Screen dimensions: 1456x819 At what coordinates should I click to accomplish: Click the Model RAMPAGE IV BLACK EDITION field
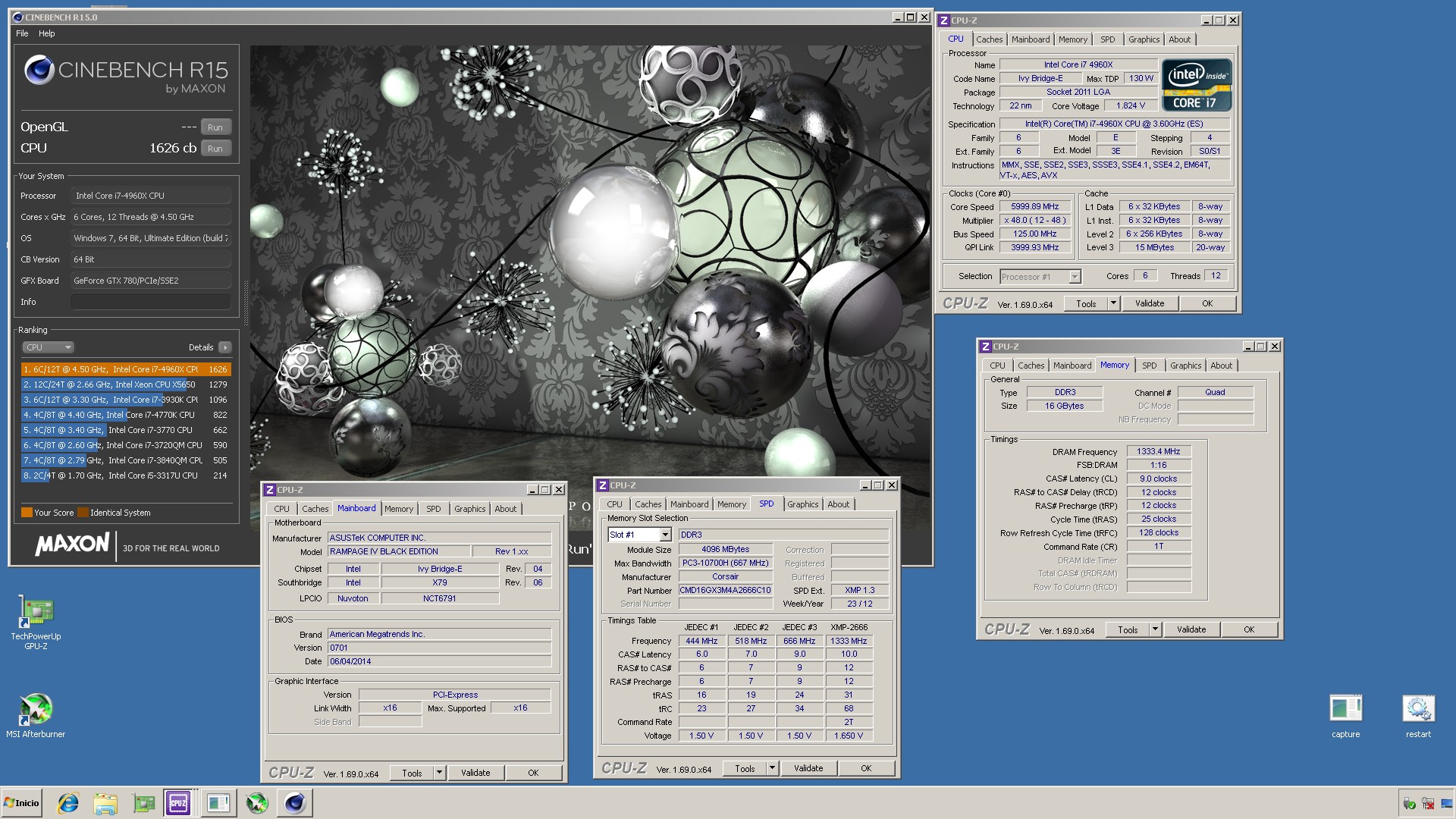click(398, 552)
